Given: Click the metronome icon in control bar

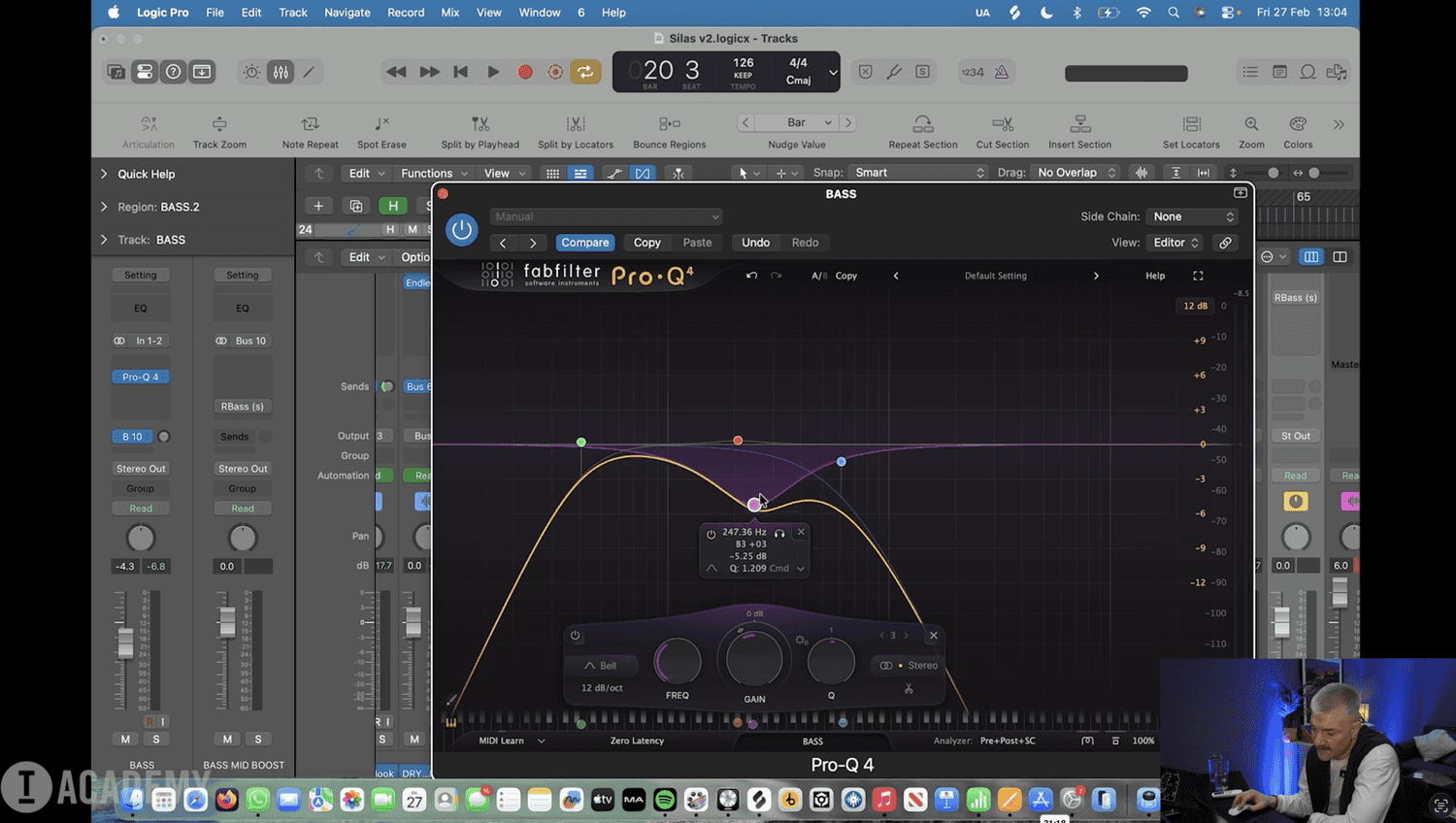Looking at the screenshot, I should tap(1002, 72).
